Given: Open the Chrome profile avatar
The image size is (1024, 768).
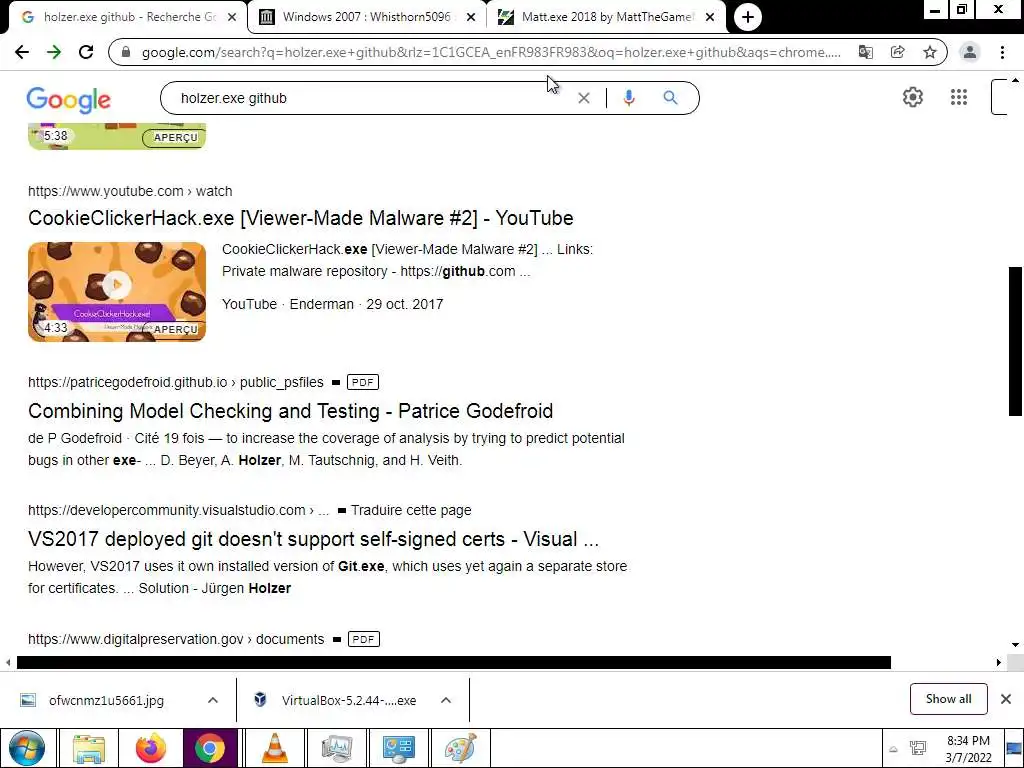Looking at the screenshot, I should 970,52.
